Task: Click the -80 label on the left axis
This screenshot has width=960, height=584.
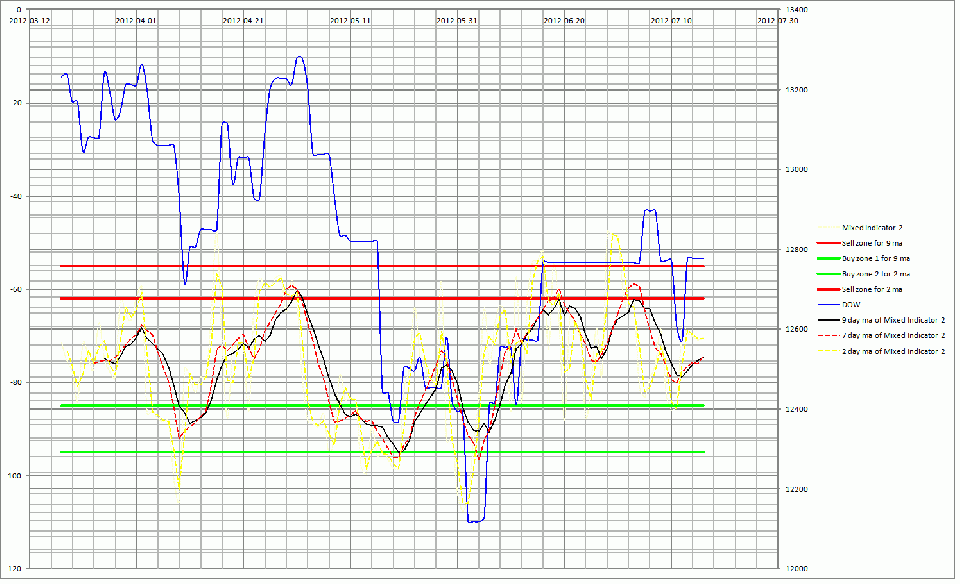Action: pyautogui.click(x=16, y=383)
